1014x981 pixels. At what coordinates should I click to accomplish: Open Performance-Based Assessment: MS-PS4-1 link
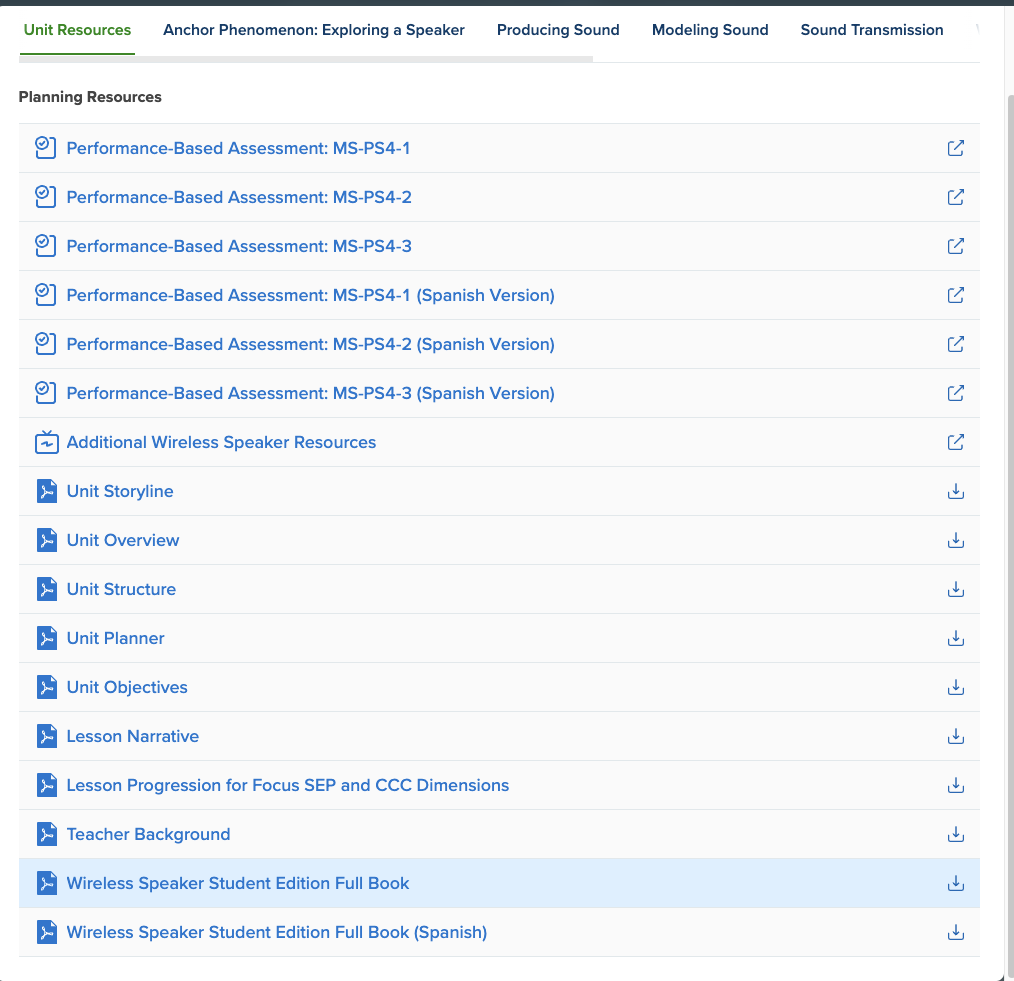[239, 148]
